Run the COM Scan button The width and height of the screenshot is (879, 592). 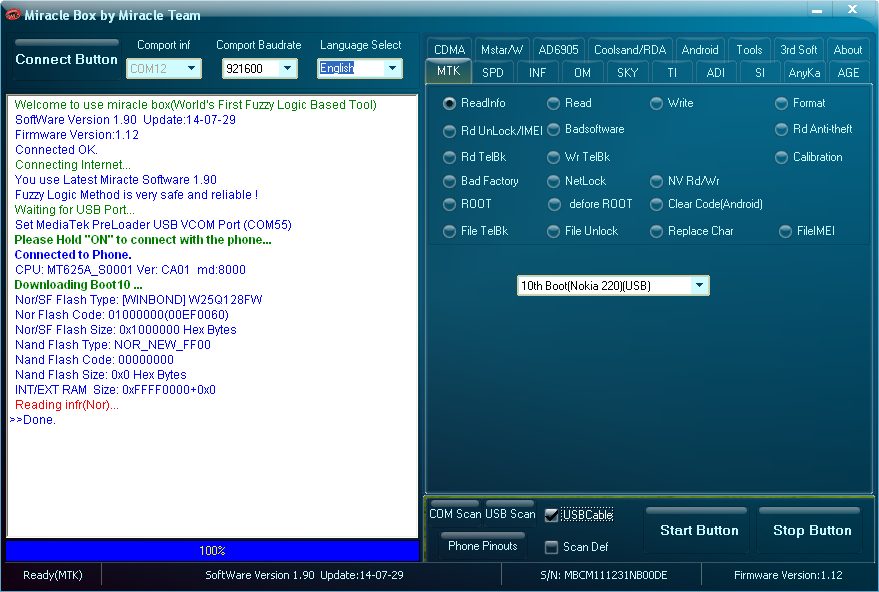pos(455,514)
